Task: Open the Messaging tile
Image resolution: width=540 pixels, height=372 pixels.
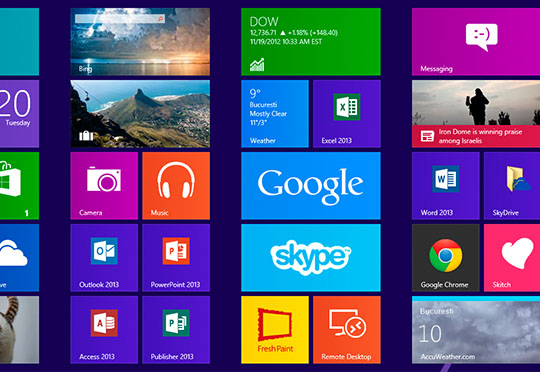Action: [476, 42]
